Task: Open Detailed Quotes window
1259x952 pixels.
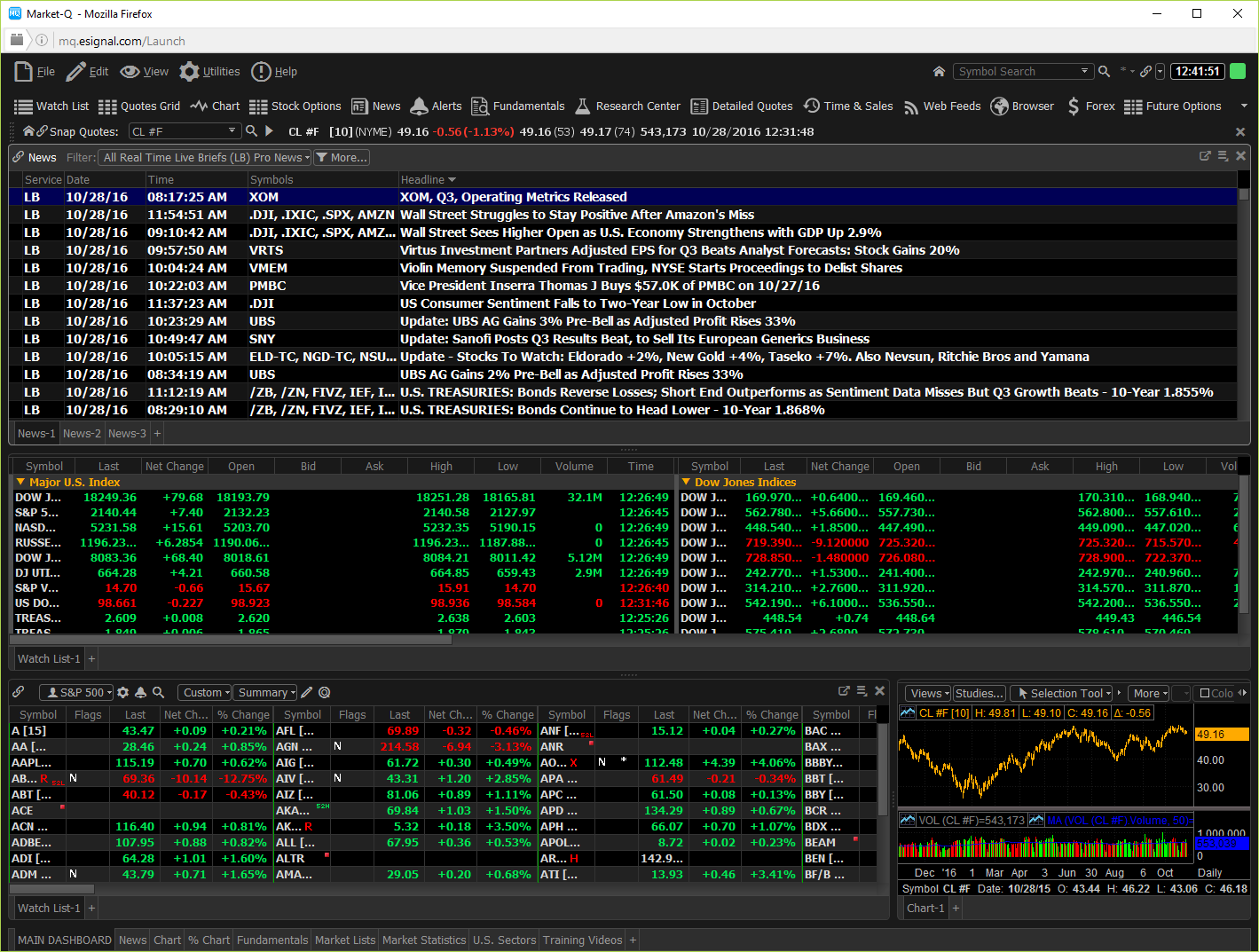Action: point(742,106)
